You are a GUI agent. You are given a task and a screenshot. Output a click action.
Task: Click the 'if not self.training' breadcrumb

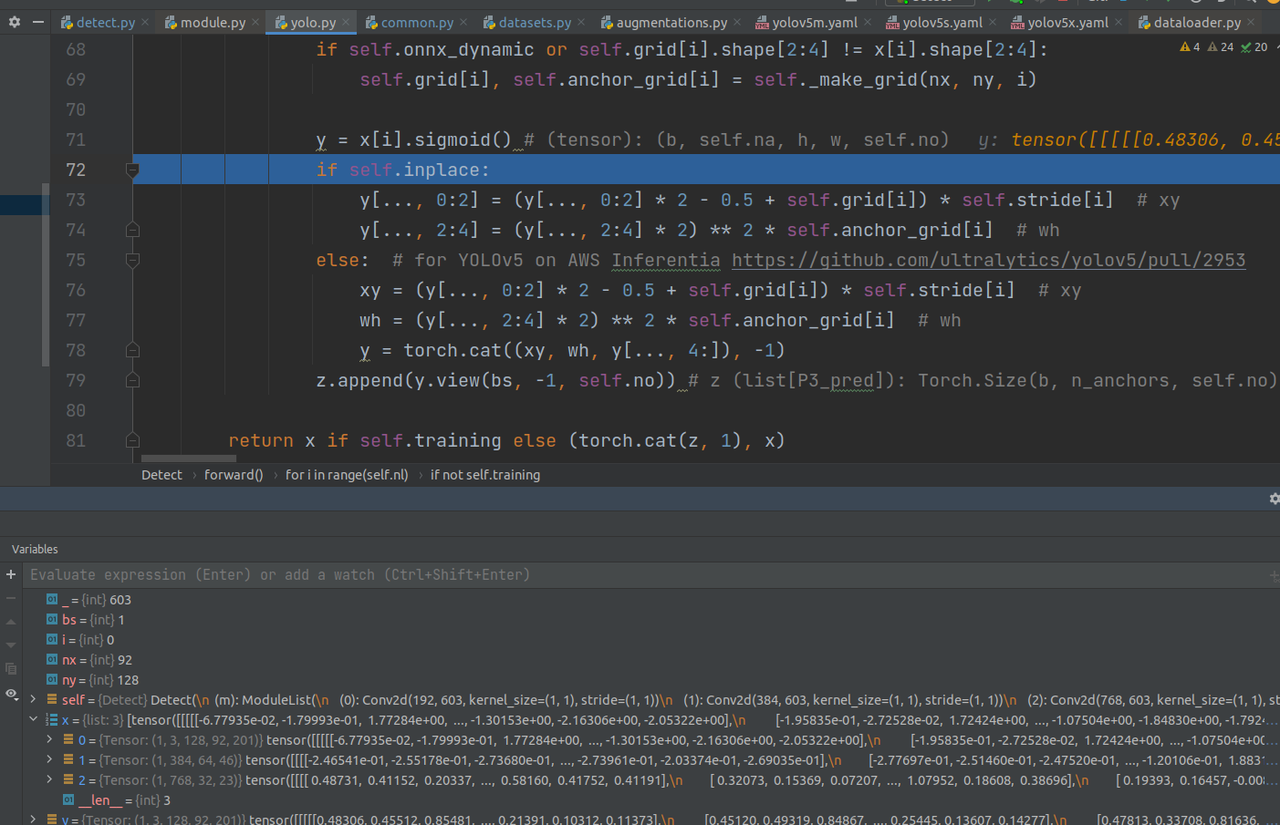485,475
